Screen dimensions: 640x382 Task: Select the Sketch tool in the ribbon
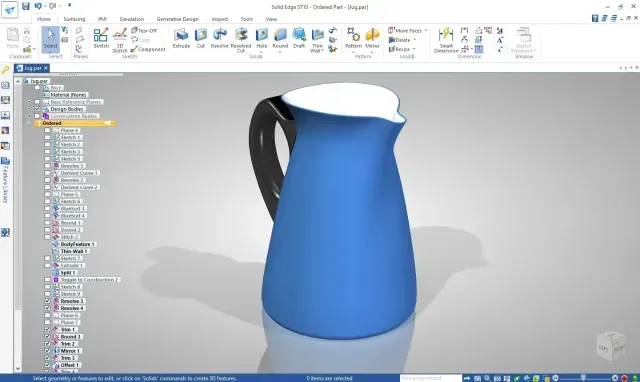click(101, 38)
